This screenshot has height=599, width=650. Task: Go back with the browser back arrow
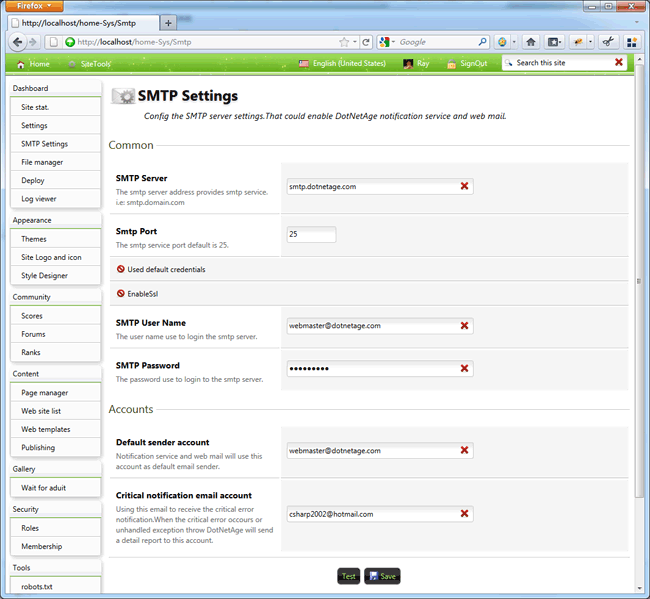coord(17,42)
